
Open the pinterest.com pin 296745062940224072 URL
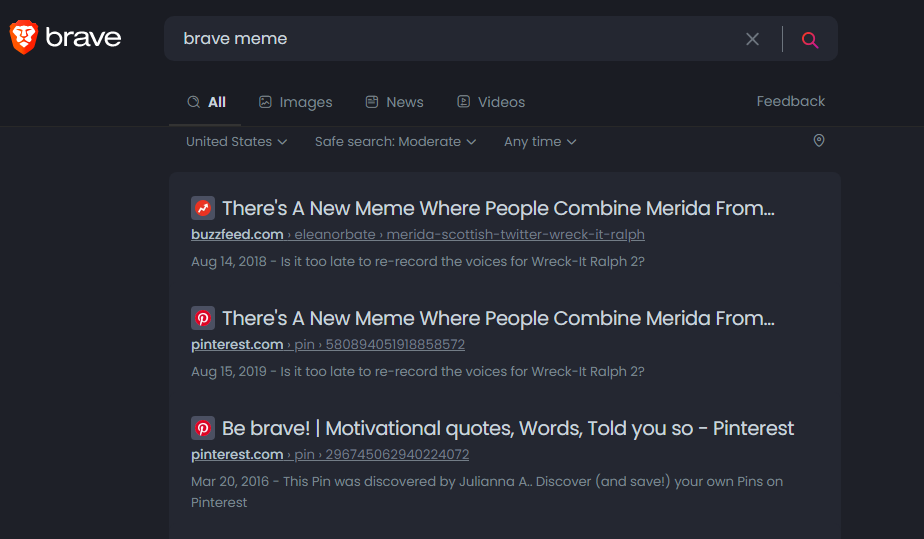click(330, 455)
